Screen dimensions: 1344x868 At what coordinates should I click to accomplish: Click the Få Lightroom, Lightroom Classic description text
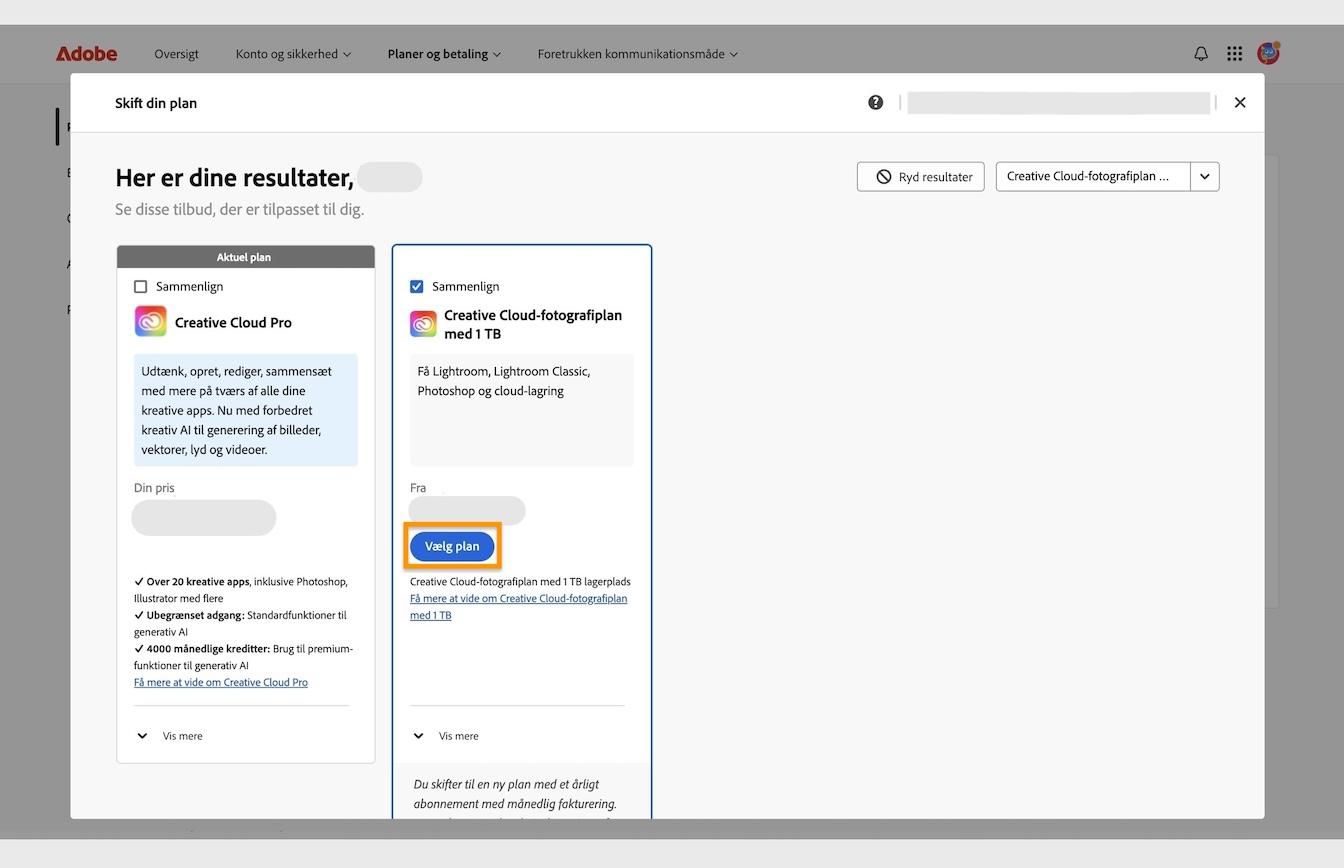click(x=504, y=381)
